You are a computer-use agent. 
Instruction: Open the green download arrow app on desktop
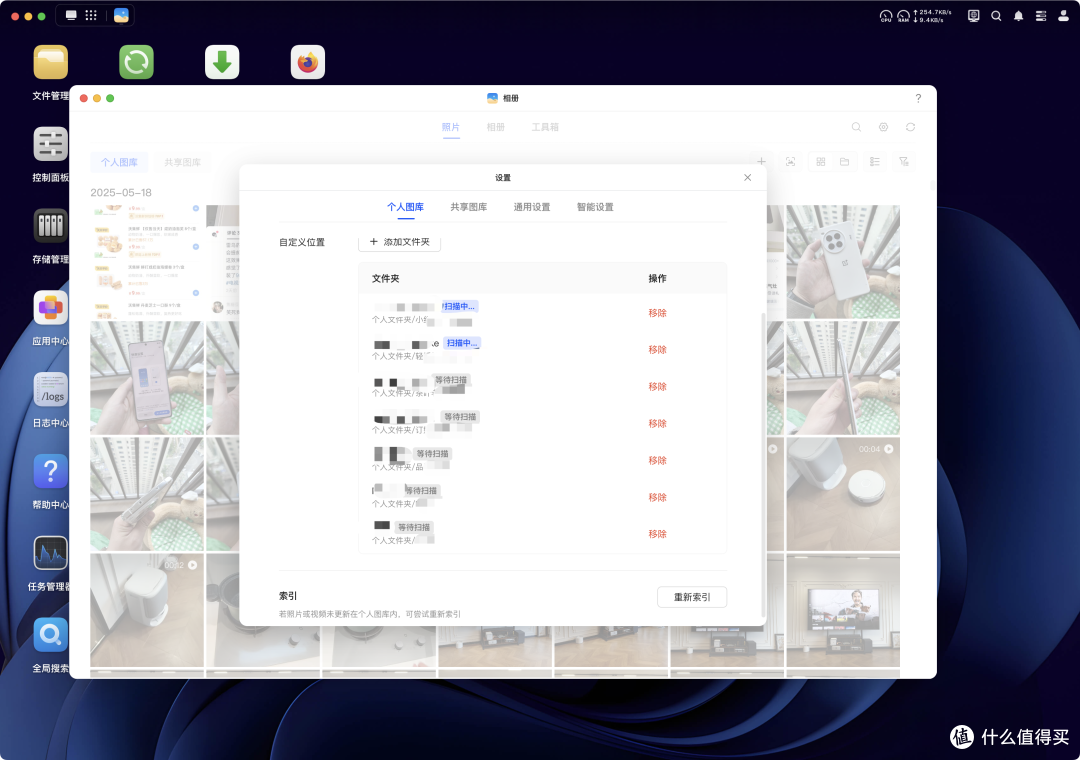222,62
